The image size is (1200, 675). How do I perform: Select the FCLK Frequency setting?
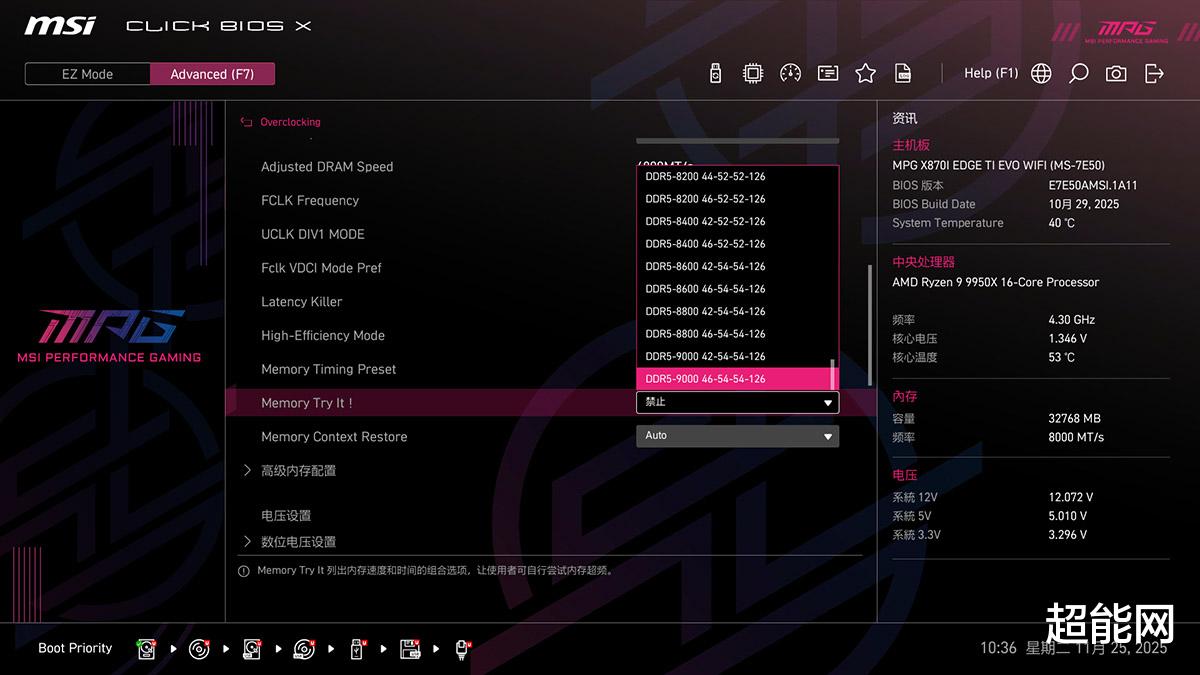310,201
